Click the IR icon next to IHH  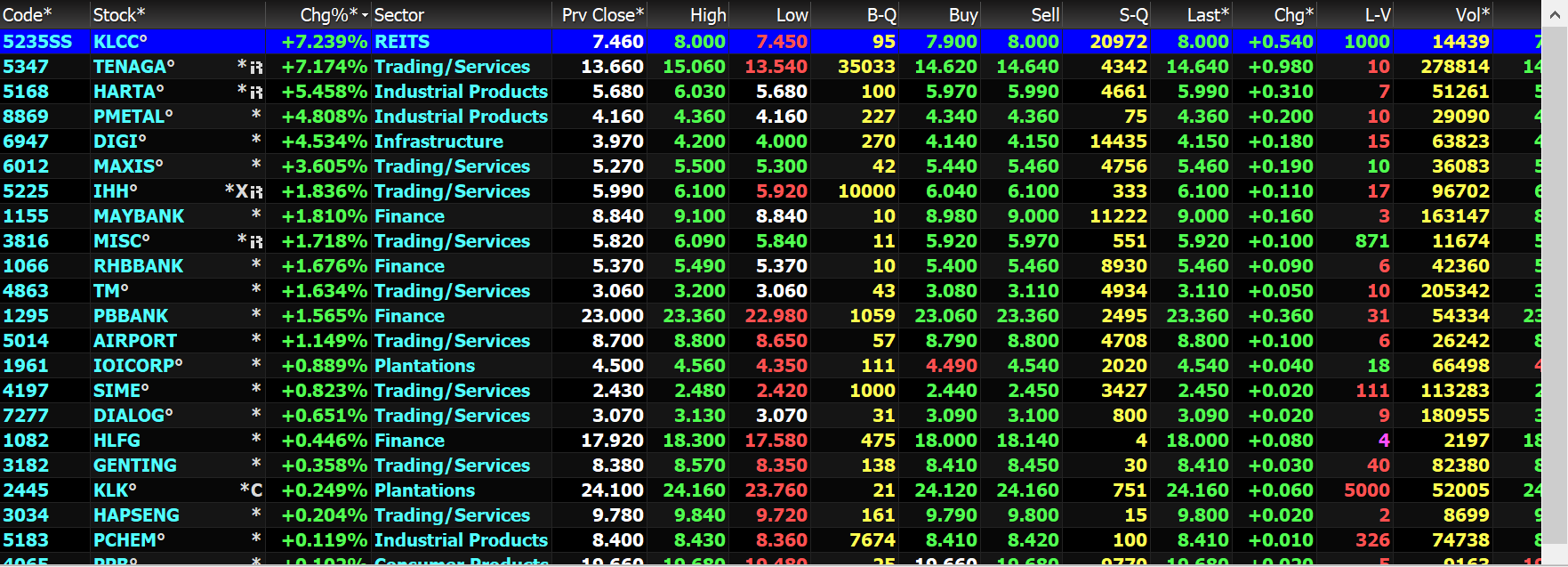pos(256,192)
